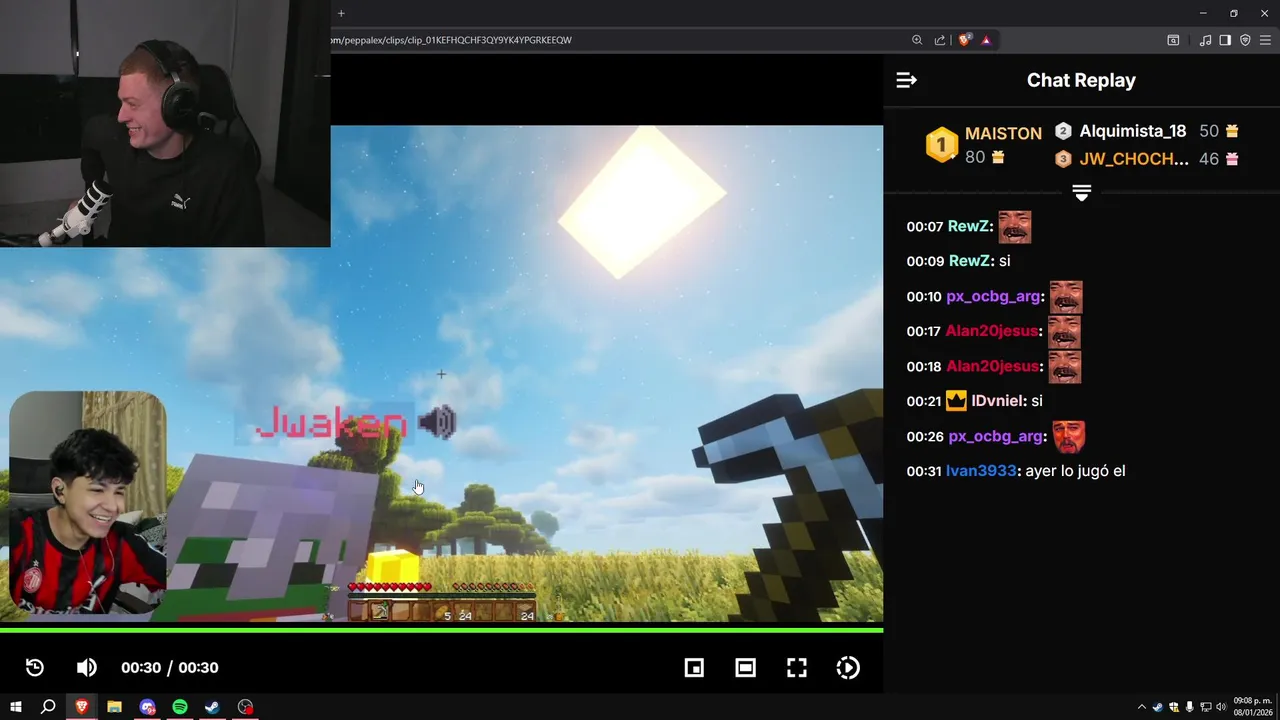1280x720 pixels.
Task: Click Alan20jesus username at 00:17
Action: click(x=992, y=332)
